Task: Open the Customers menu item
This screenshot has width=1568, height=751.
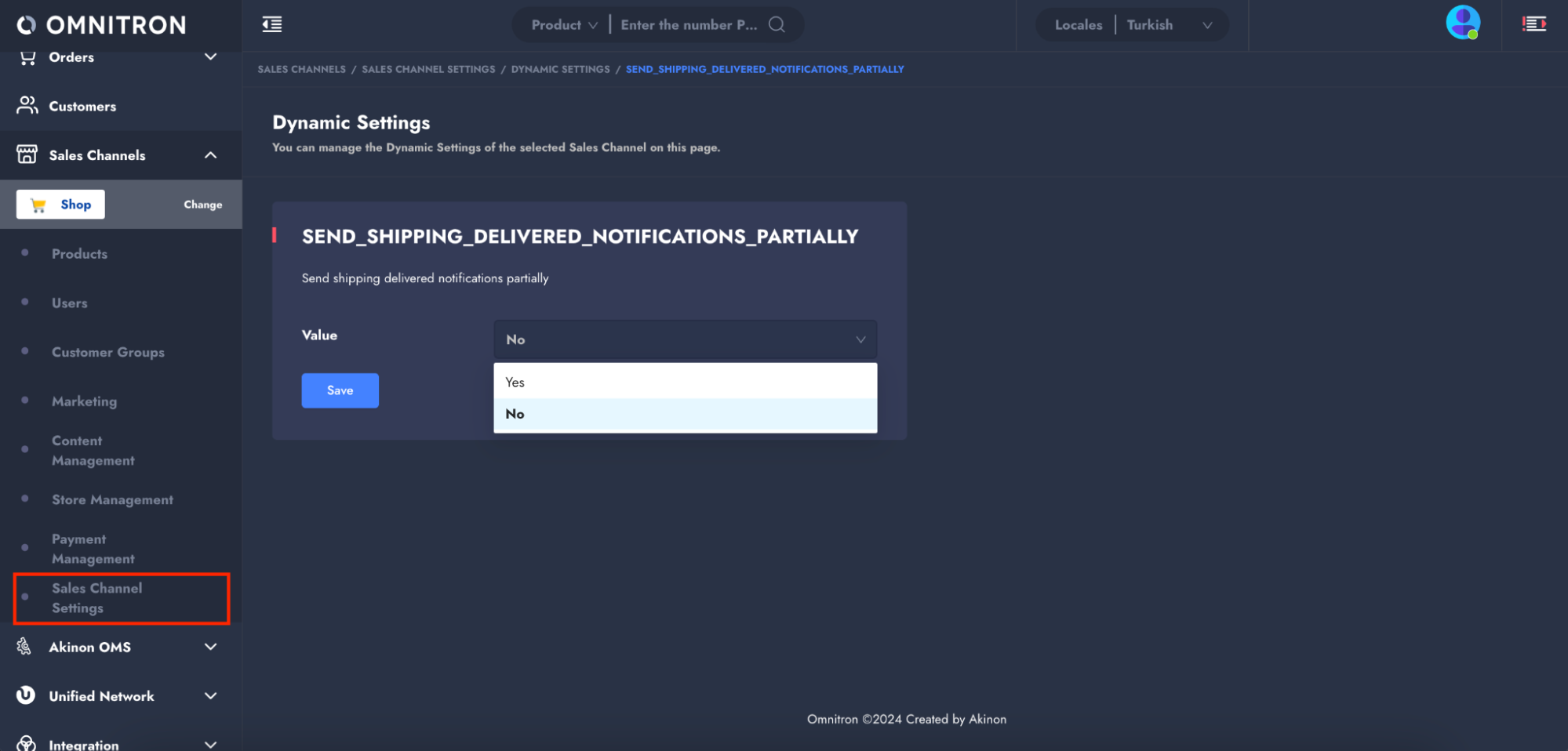Action: [x=82, y=106]
